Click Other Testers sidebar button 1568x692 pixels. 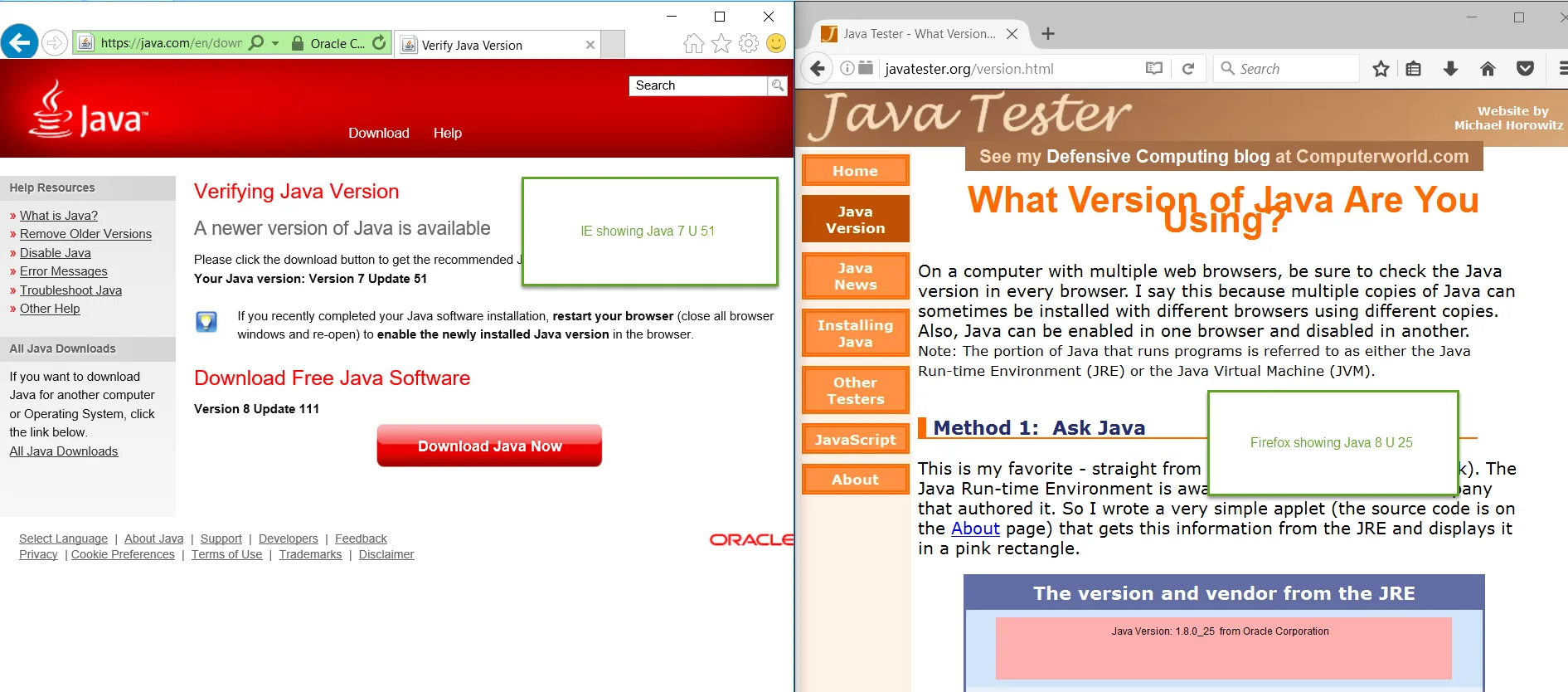(855, 391)
